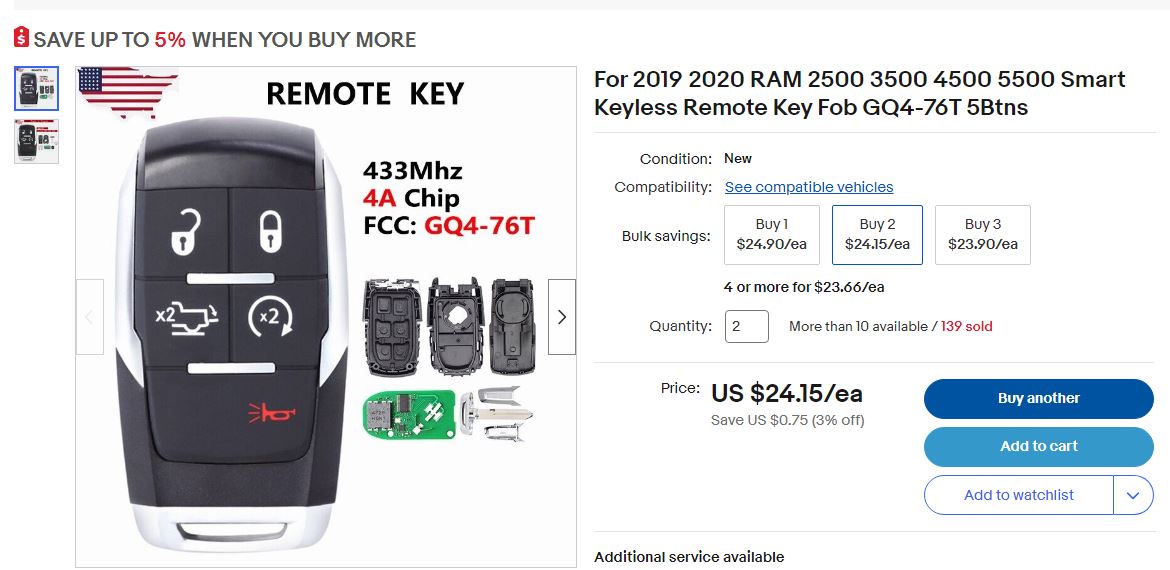Choose the Buy 3 at $23.90/ea option
The width and height of the screenshot is (1170, 570).
tap(982, 235)
